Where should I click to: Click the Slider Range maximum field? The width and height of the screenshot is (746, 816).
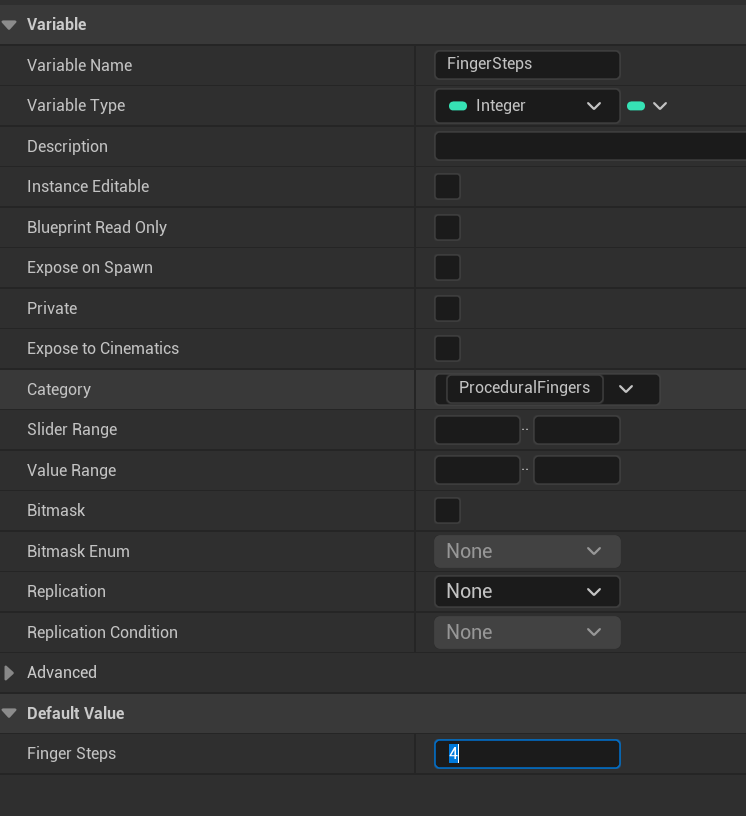coord(577,430)
